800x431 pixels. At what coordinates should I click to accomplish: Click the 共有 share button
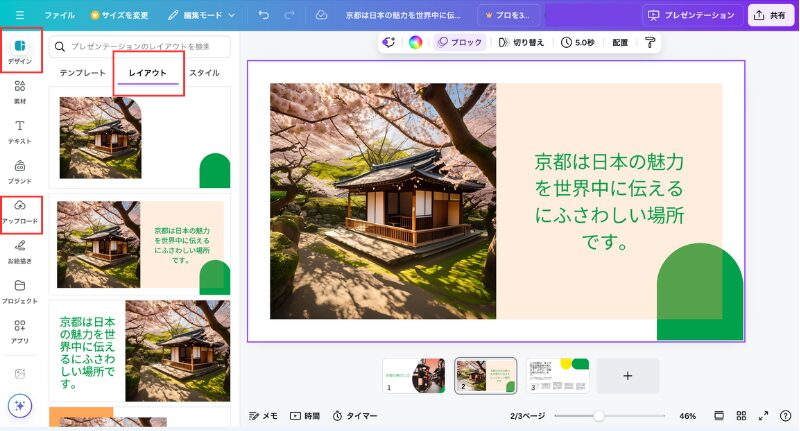click(770, 15)
